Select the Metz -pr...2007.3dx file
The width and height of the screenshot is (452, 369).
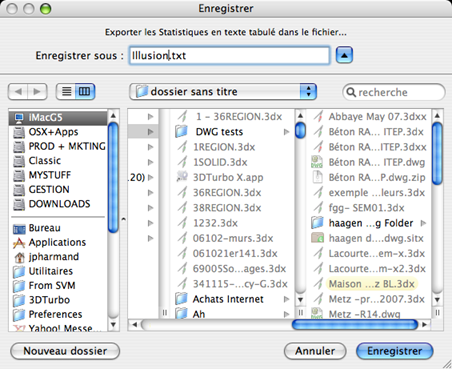[369, 299]
